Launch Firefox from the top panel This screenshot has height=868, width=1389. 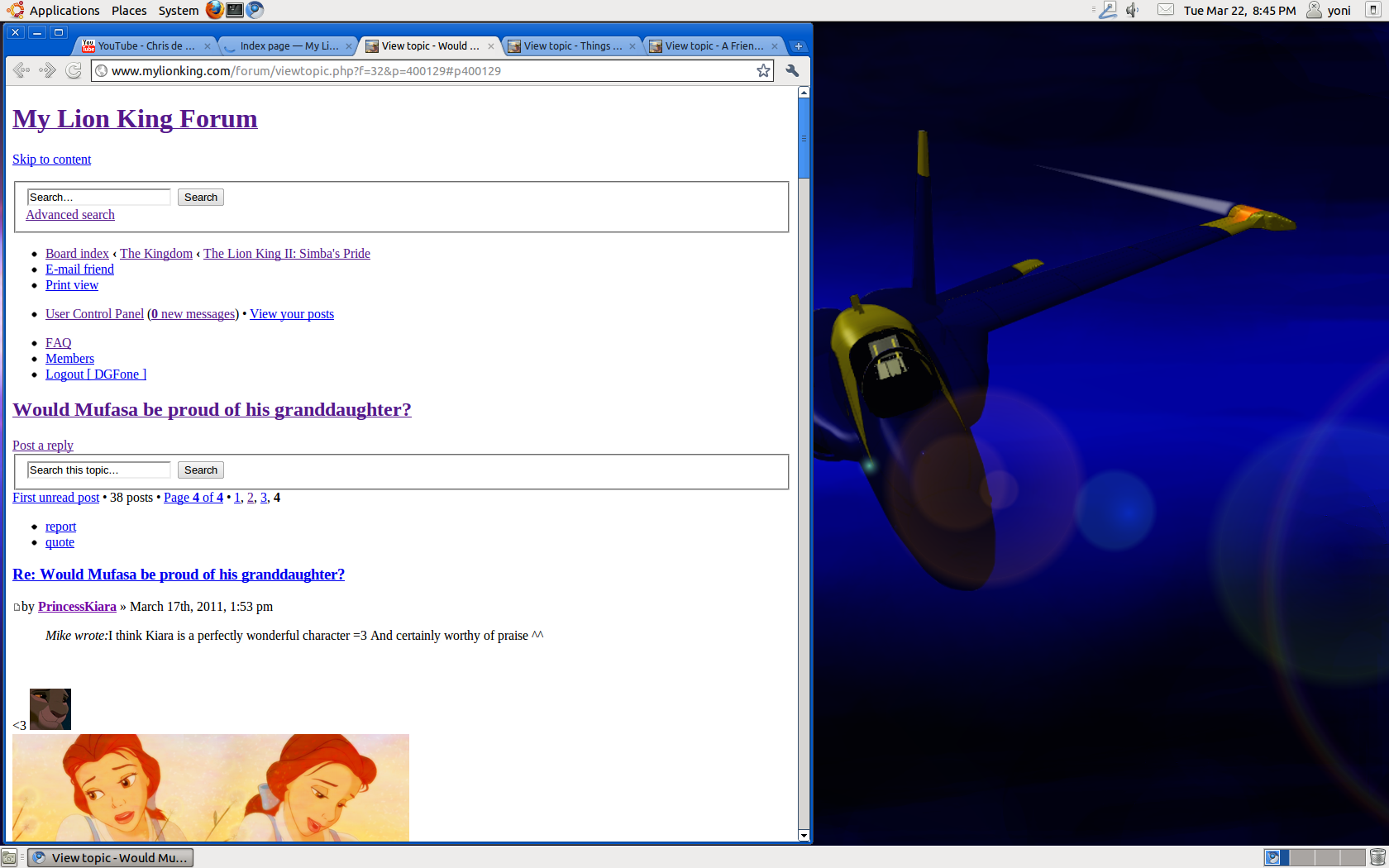(215, 10)
